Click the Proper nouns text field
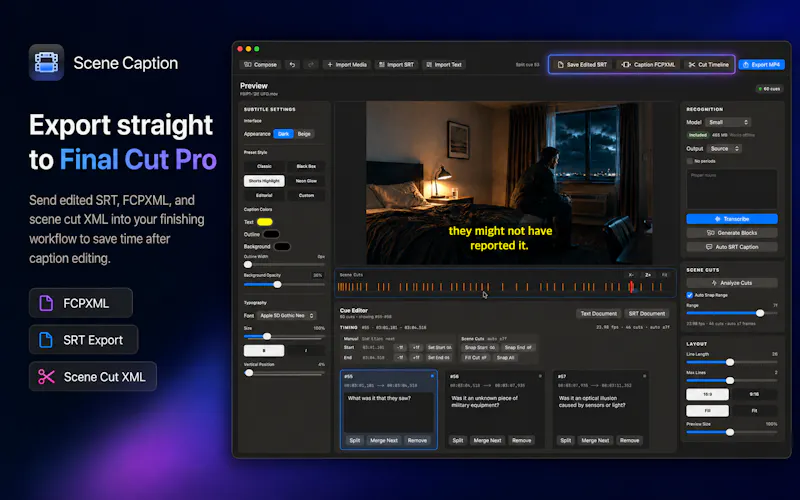 click(x=732, y=189)
